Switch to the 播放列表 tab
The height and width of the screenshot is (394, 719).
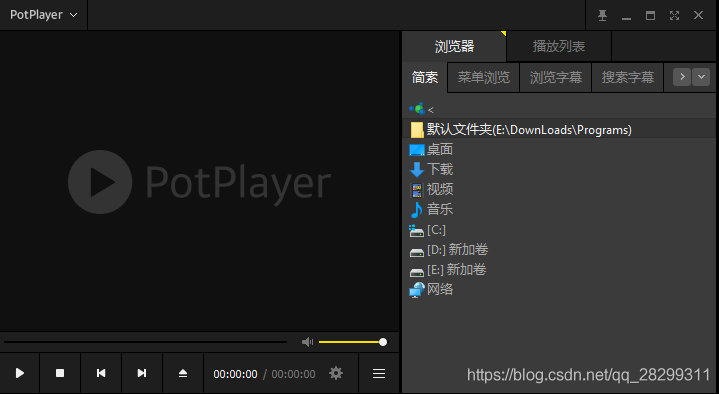click(x=559, y=46)
